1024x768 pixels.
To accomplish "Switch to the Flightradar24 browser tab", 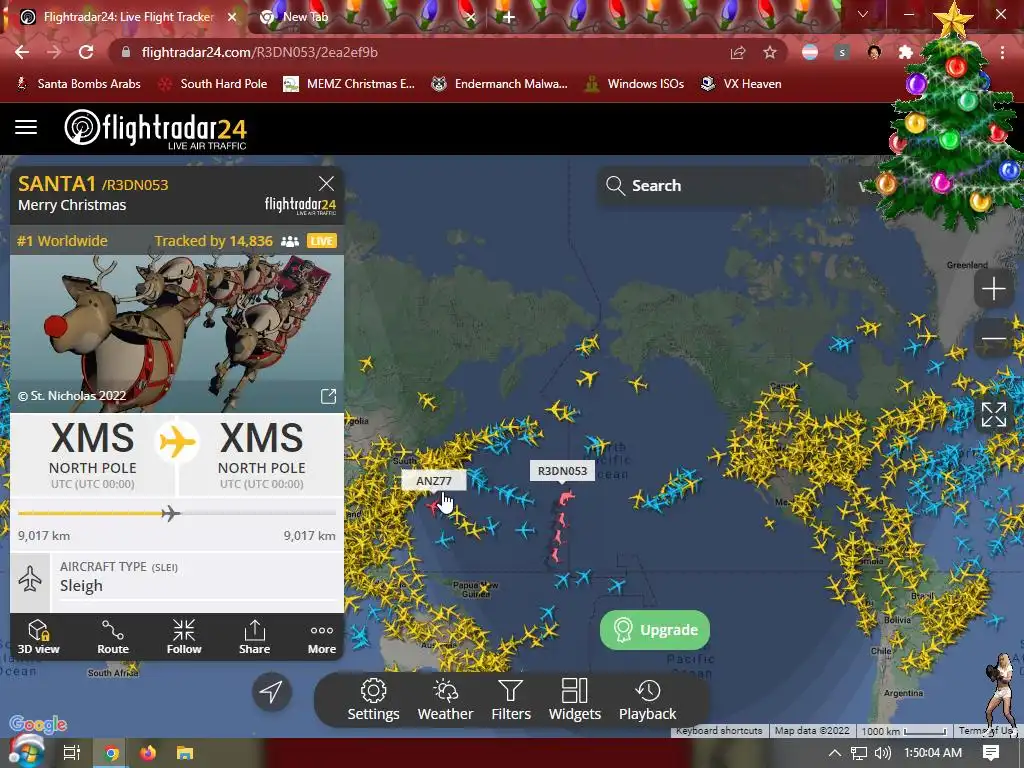I will (x=128, y=17).
